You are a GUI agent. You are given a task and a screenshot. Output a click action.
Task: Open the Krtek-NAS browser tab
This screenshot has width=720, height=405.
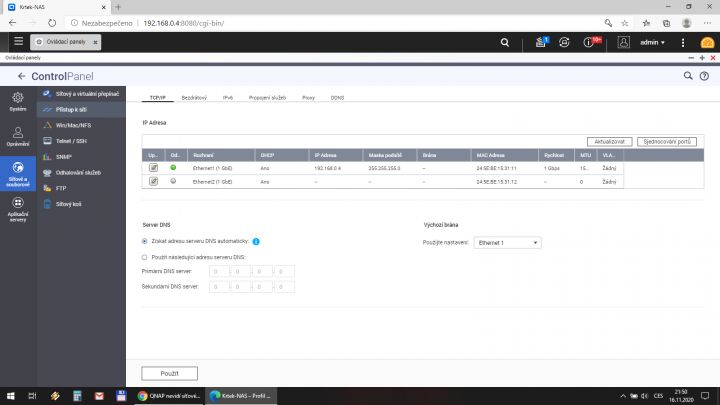[x=55, y=7]
